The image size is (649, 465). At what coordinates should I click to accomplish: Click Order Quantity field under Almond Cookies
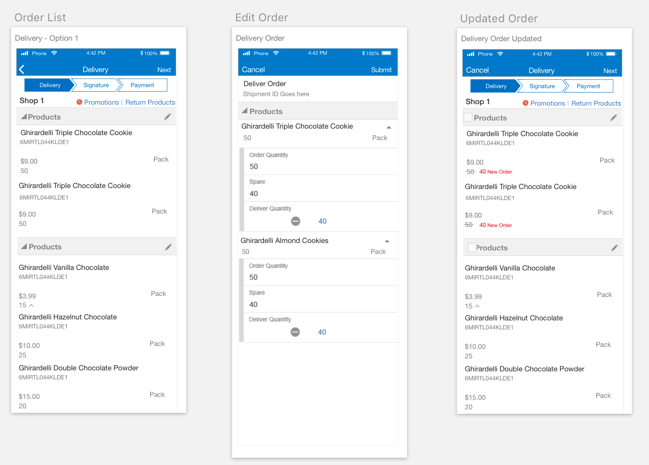(321, 272)
